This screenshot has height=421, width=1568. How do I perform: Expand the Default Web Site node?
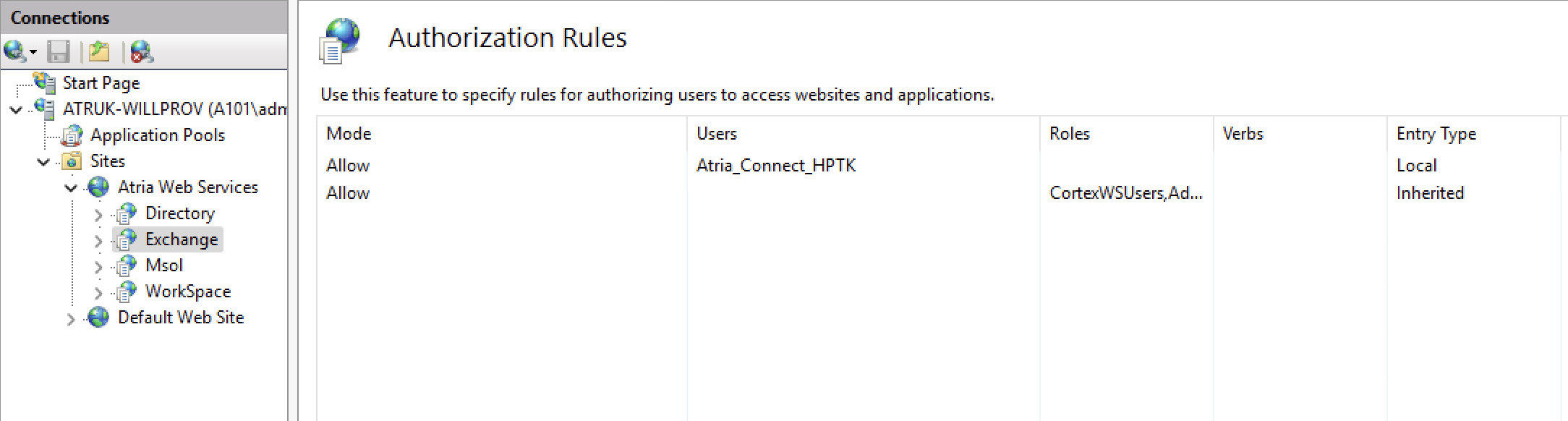point(70,319)
